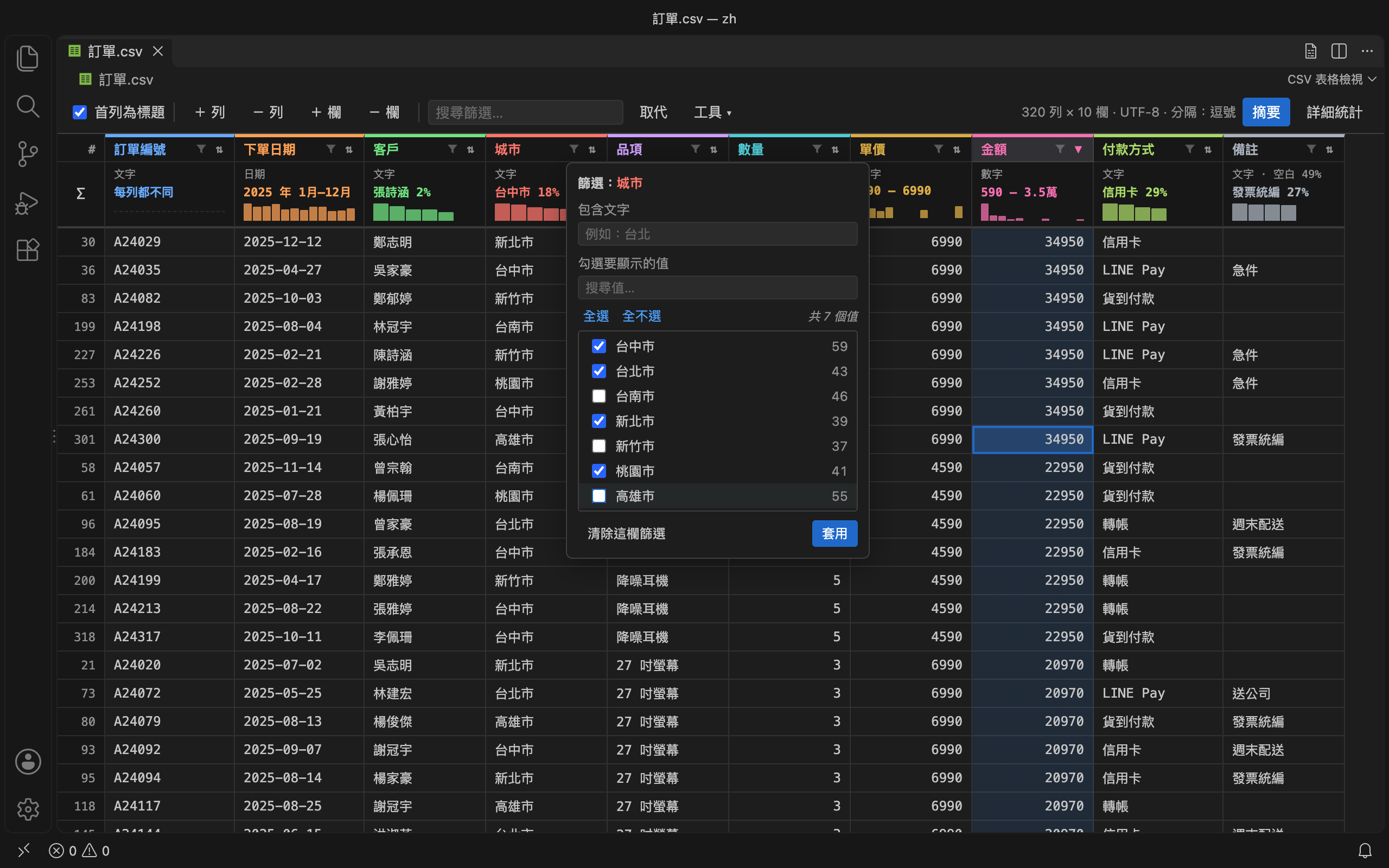This screenshot has width=1389, height=868.
Task: Click the notifications bell icon
Action: click(1365, 850)
